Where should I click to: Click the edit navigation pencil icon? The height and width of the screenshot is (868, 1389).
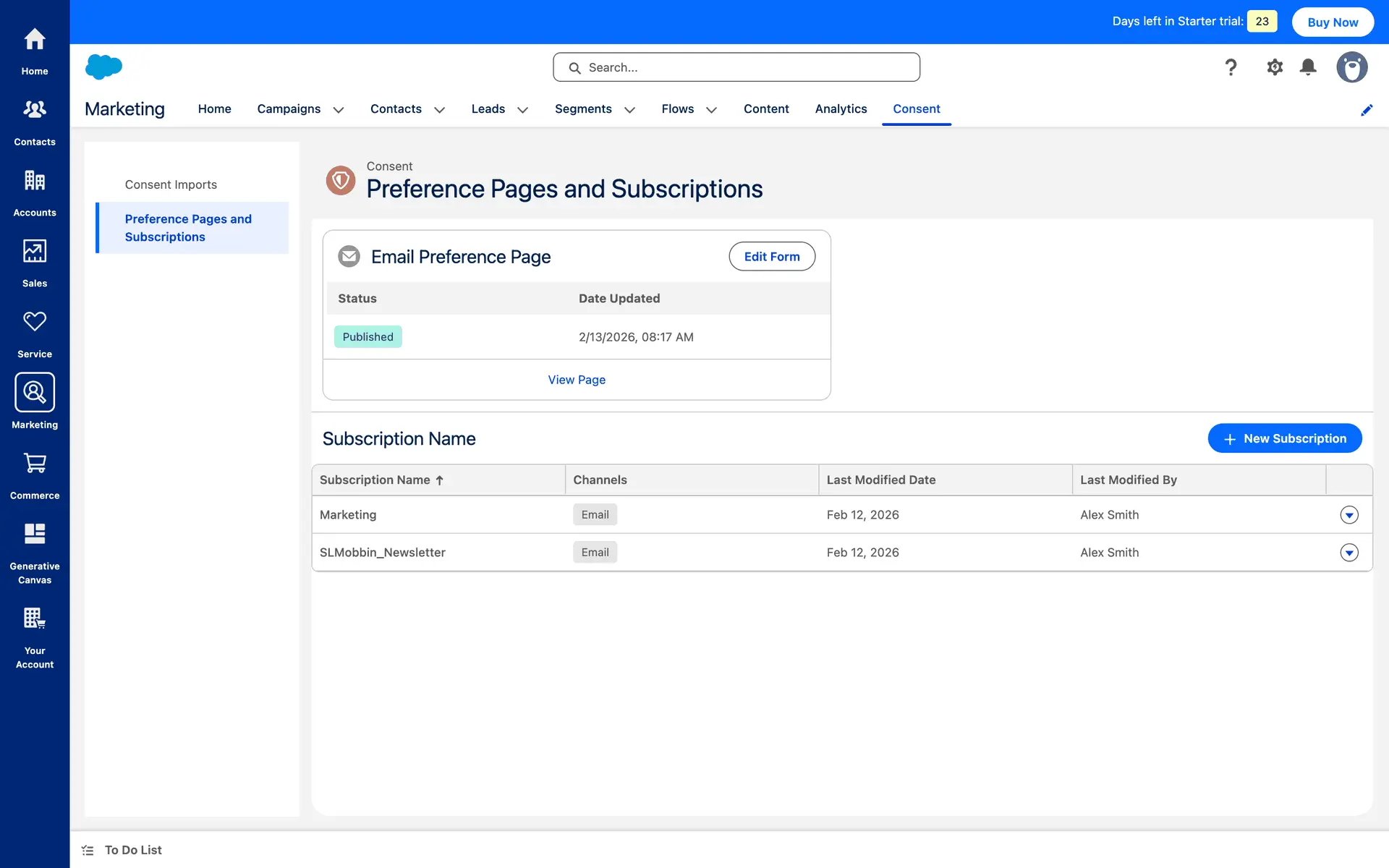[x=1367, y=110]
